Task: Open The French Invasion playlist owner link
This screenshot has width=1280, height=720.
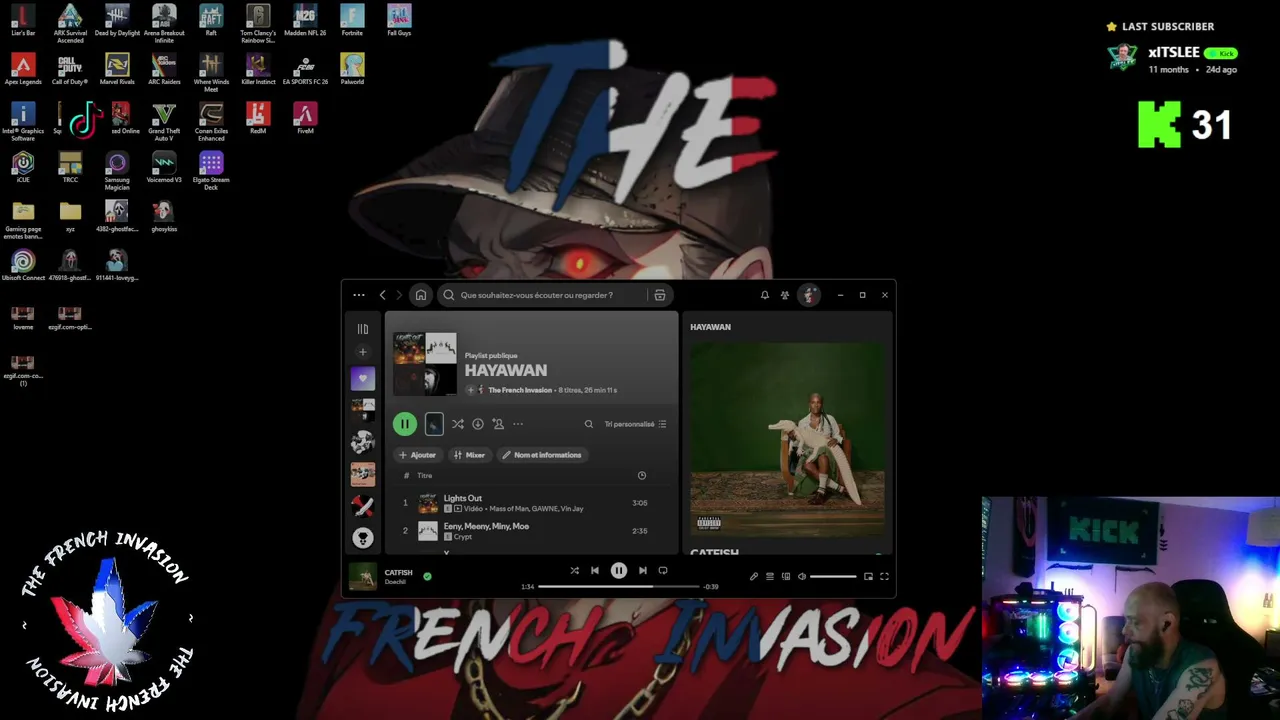Action: pos(520,390)
